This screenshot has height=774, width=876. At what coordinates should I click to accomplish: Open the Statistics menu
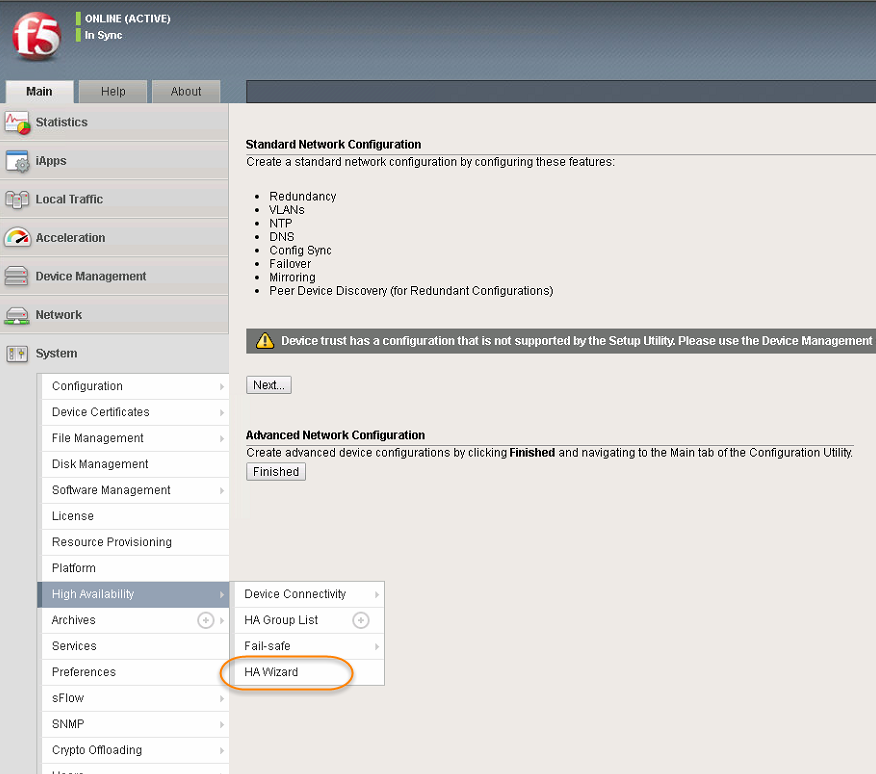pos(114,122)
